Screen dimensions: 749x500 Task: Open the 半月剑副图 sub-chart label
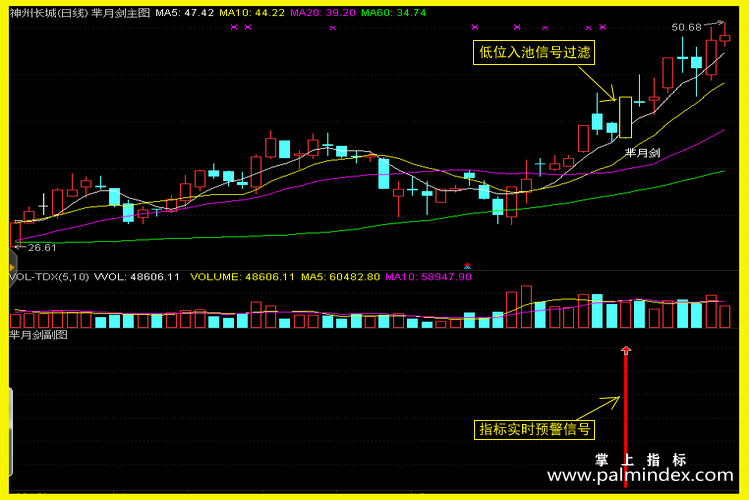pos(39,335)
